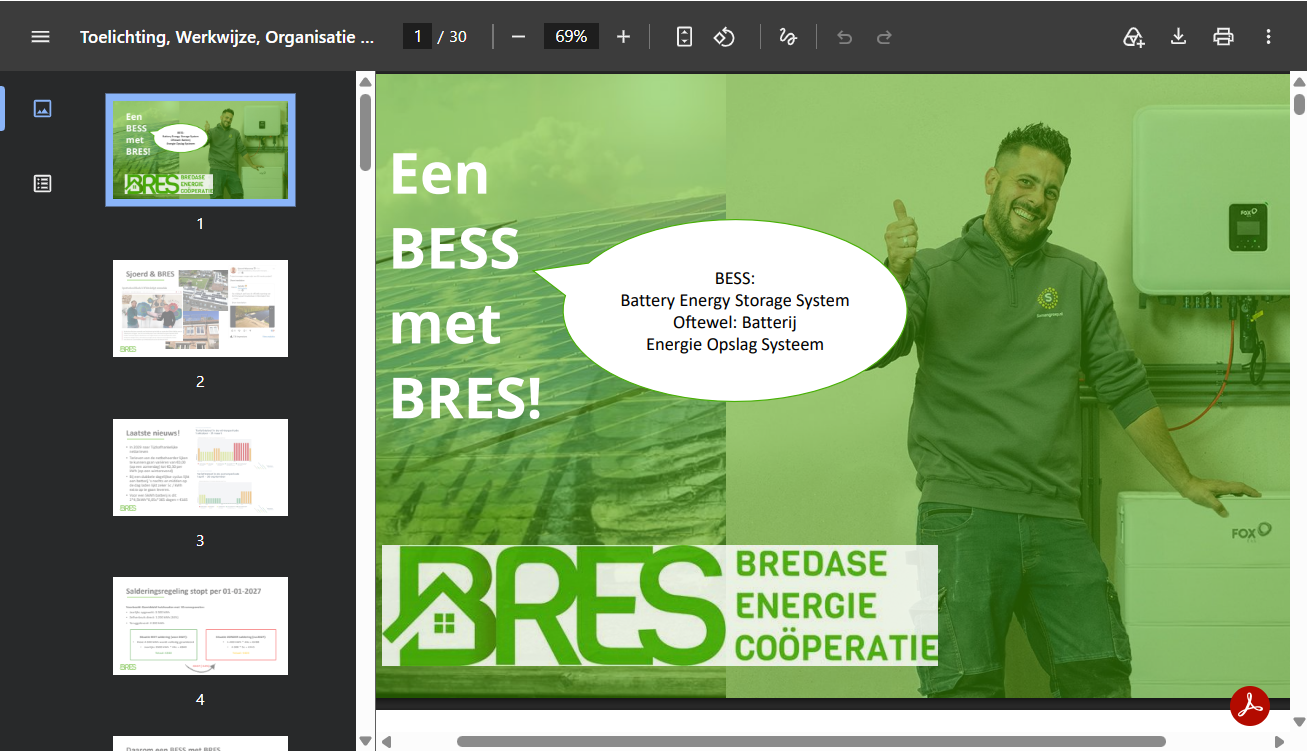Click the horizontal scrollbar left arrow
This screenshot has height=756, width=1312.
click(x=385, y=741)
